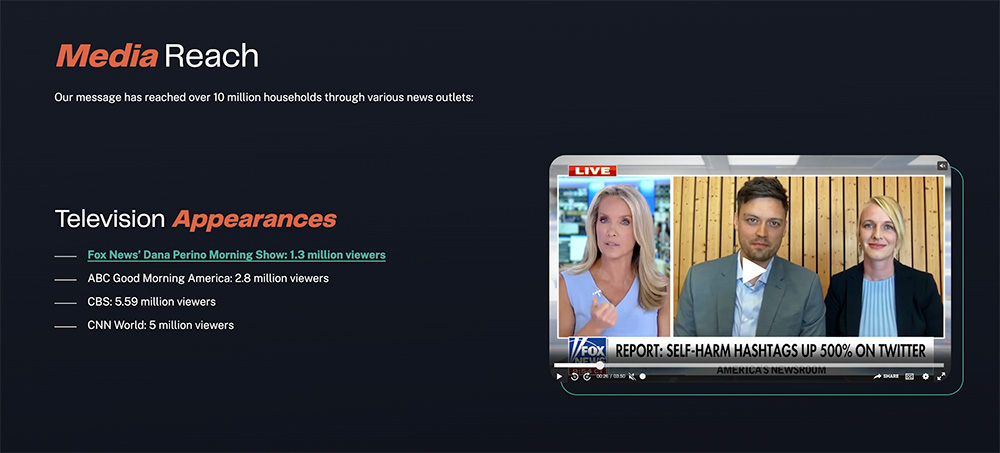Click the video progress scrubber knob
This screenshot has height=453, width=1000.
pos(600,365)
